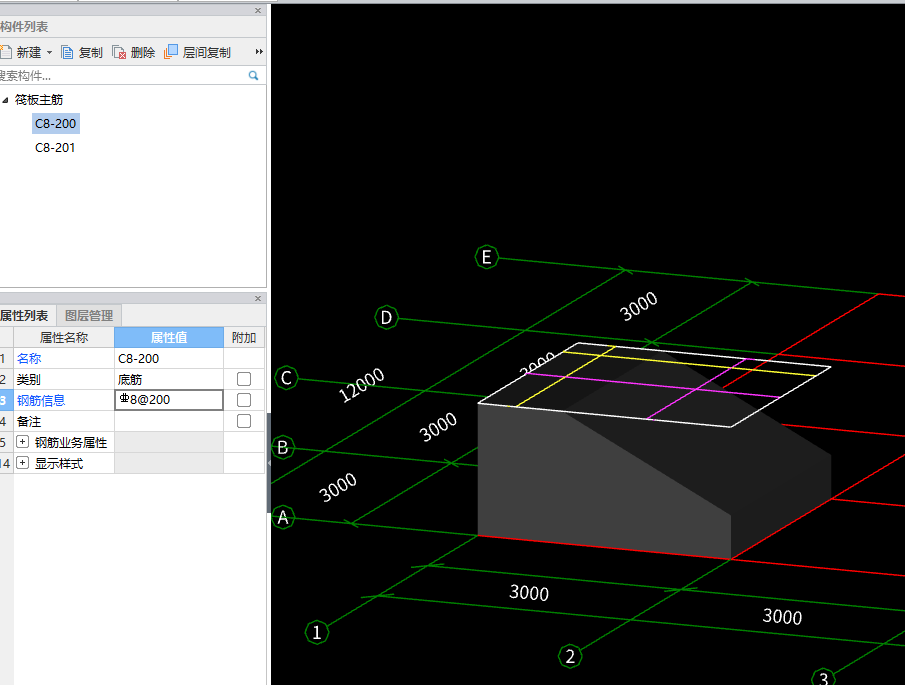
Task: Click the 附加 column header
Action: (244, 338)
